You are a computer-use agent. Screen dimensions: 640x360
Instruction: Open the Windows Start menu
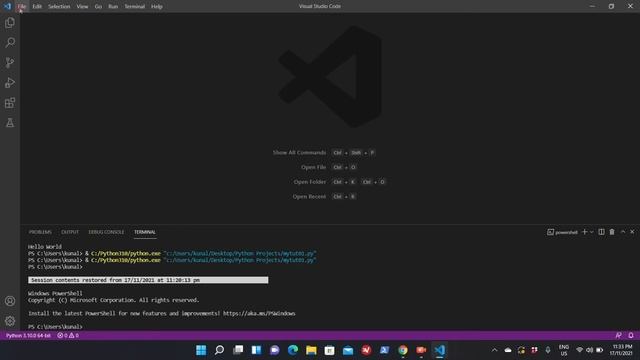click(x=201, y=350)
